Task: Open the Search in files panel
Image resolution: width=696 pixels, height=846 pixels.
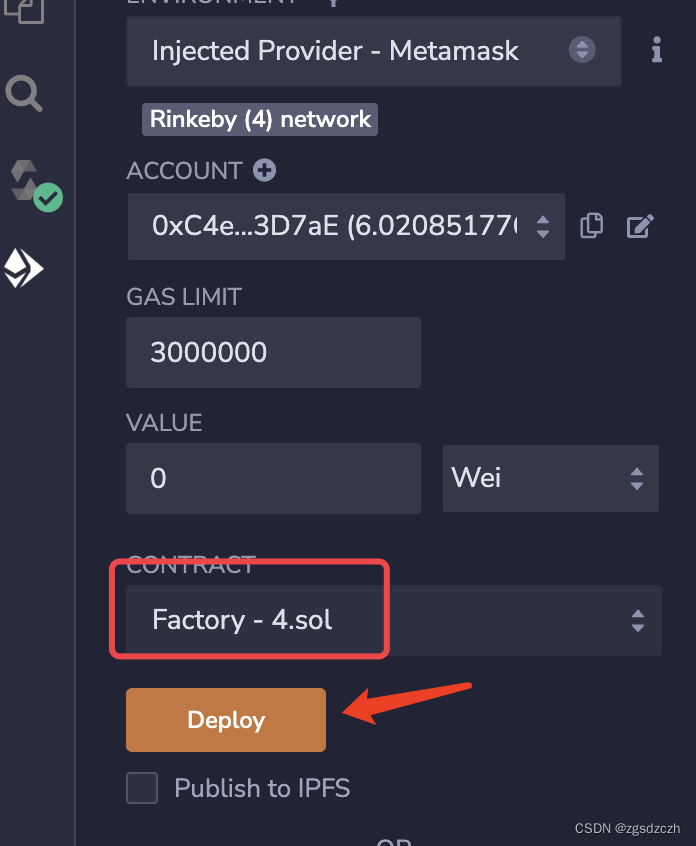Action: pyautogui.click(x=24, y=94)
